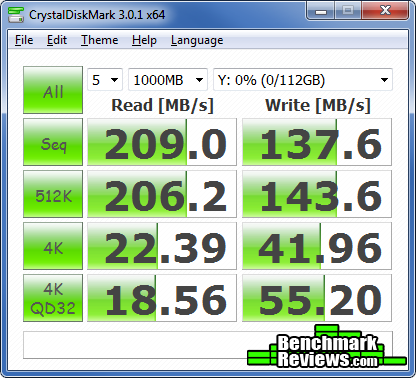The image size is (416, 378).
Task: Open the Theme menu
Action: point(99,40)
